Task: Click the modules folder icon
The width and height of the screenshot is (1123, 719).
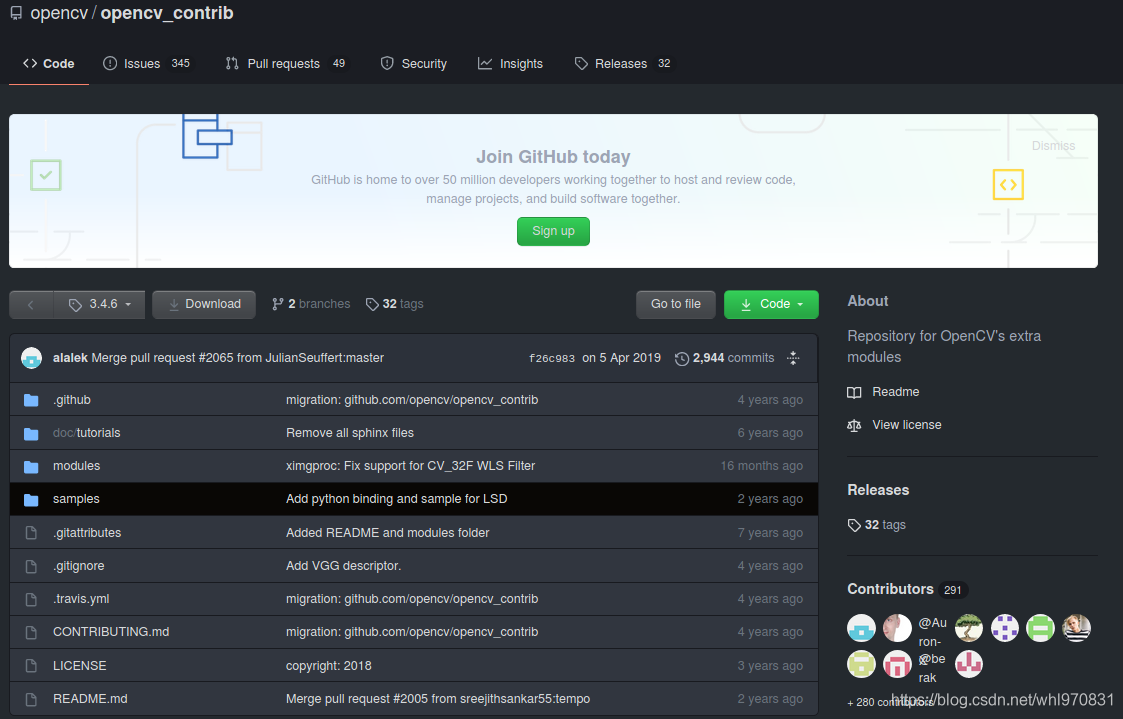Action: [x=31, y=466]
